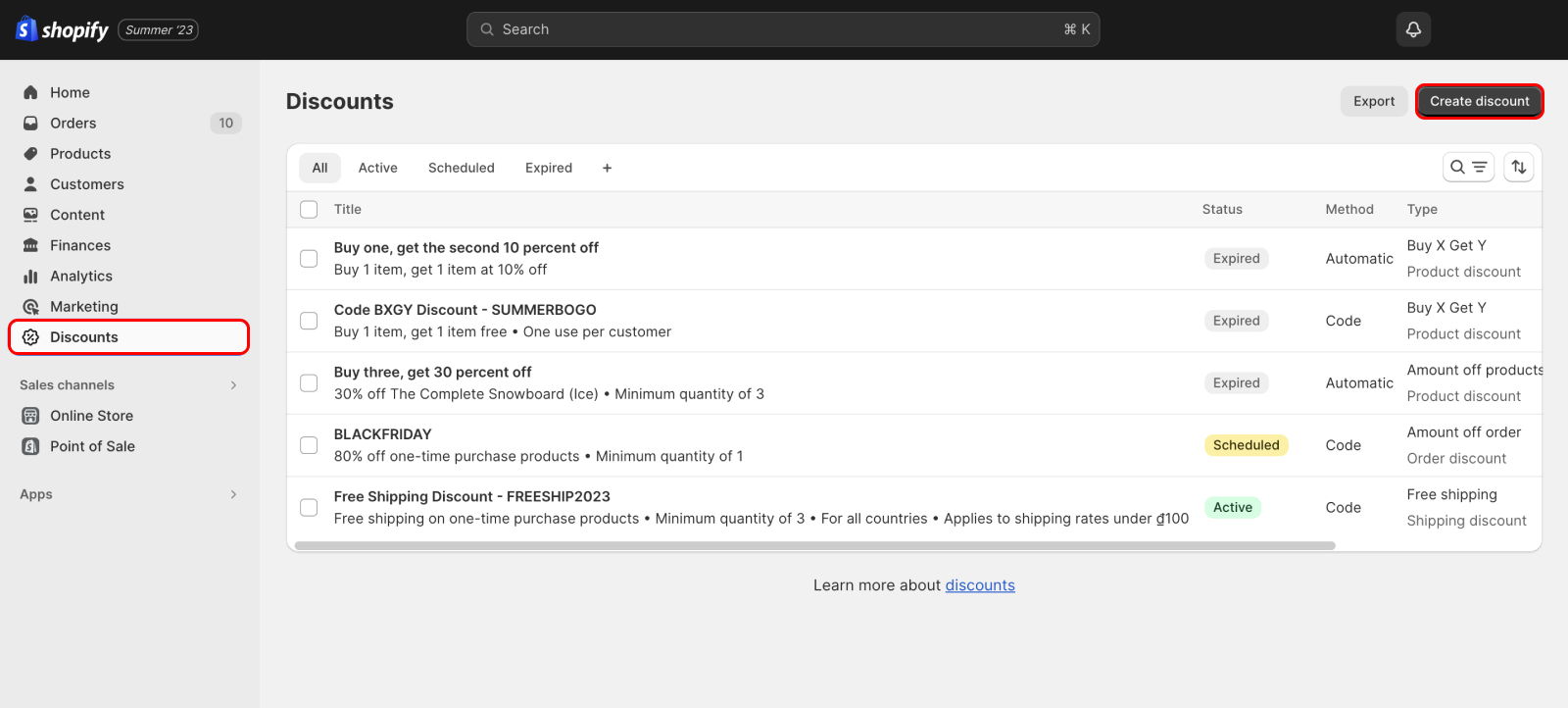Open search and filter discounts button
The height and width of the screenshot is (708, 1568).
pyautogui.click(x=1468, y=167)
